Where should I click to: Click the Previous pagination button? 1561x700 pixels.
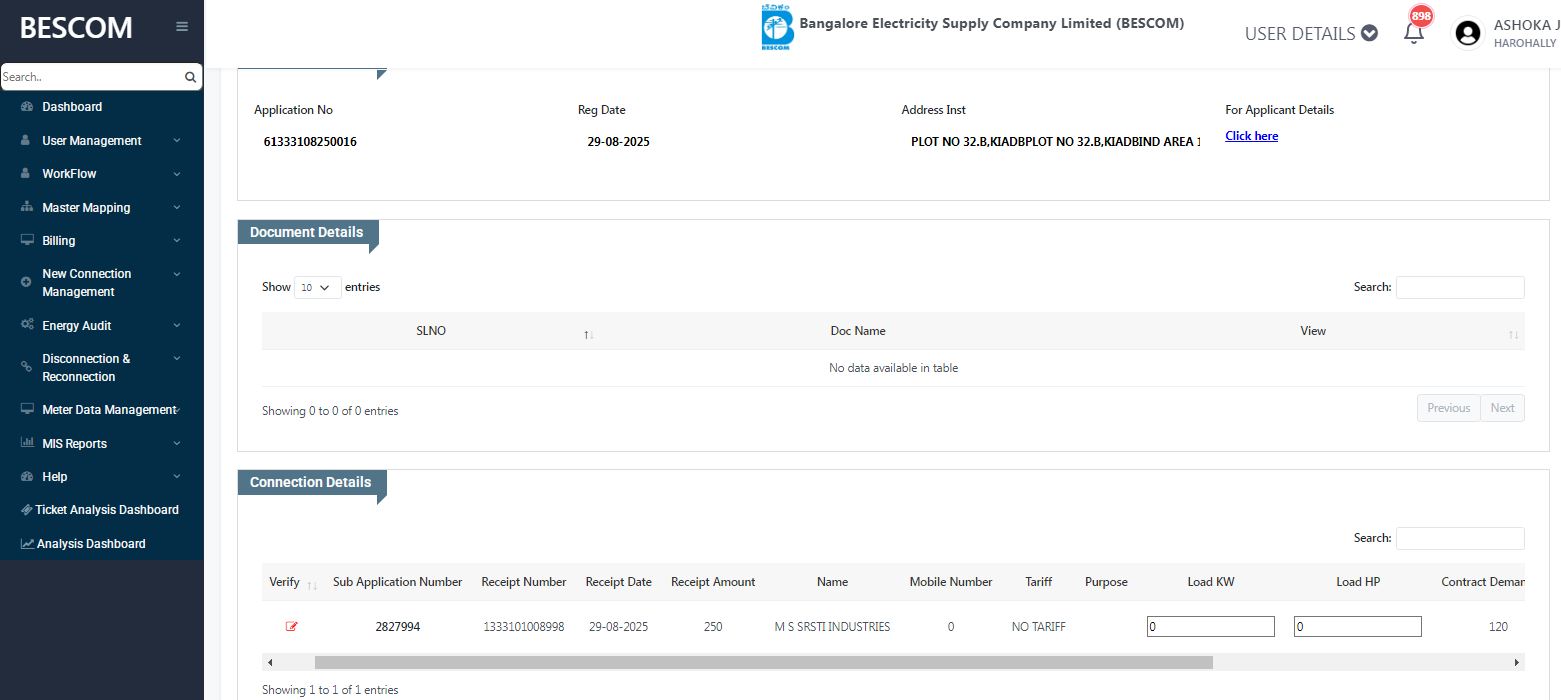[x=1448, y=408]
